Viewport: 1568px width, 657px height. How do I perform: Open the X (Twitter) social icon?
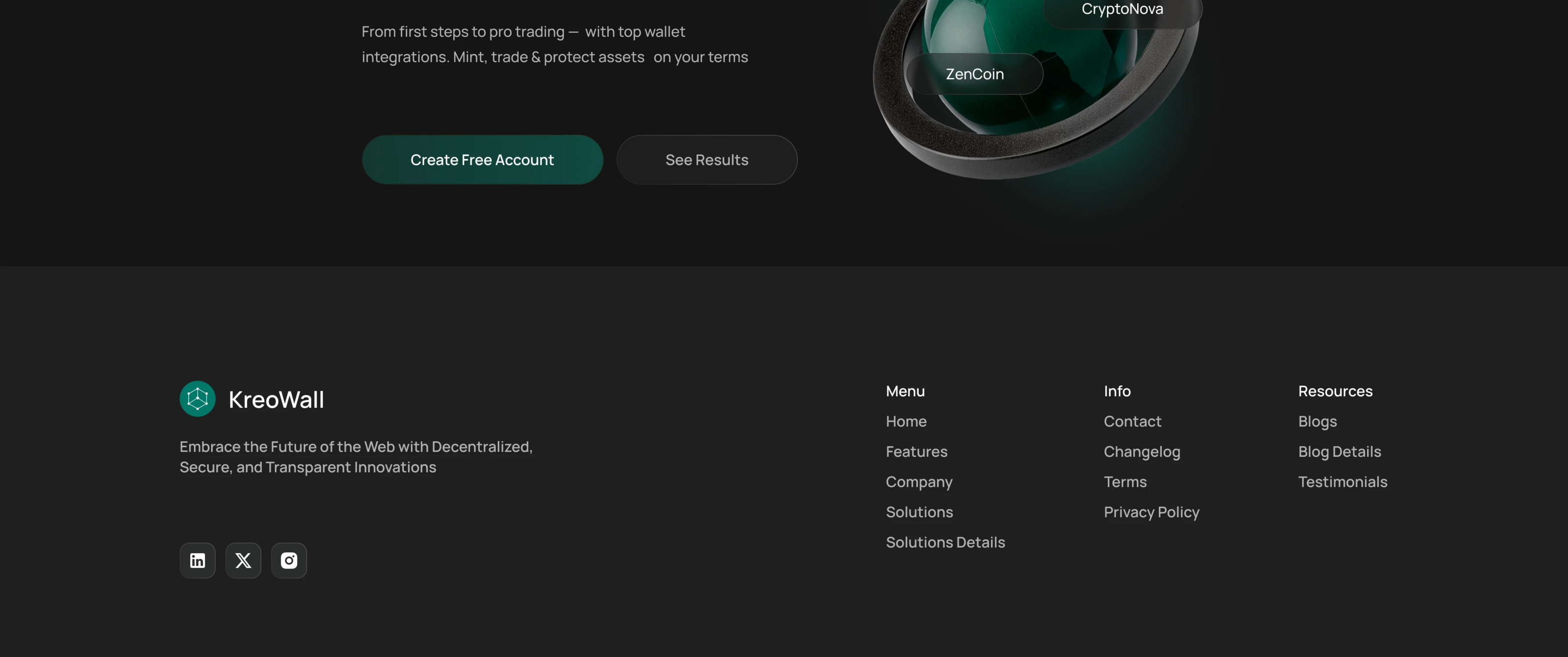click(x=243, y=560)
